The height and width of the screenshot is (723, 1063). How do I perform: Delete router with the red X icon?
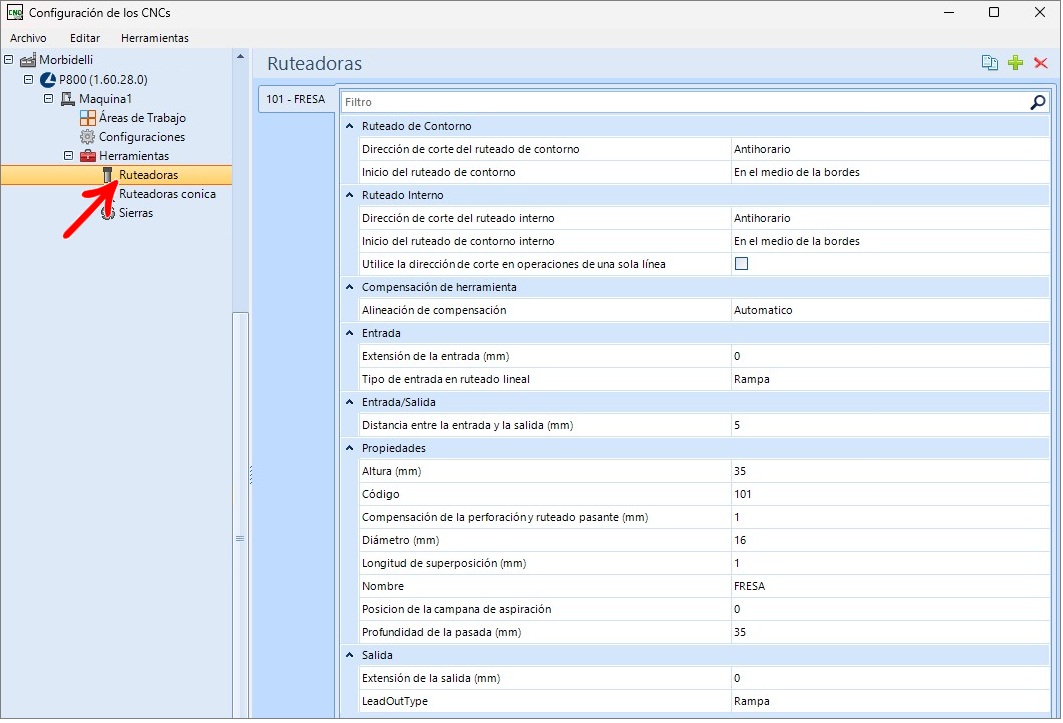click(x=1041, y=63)
